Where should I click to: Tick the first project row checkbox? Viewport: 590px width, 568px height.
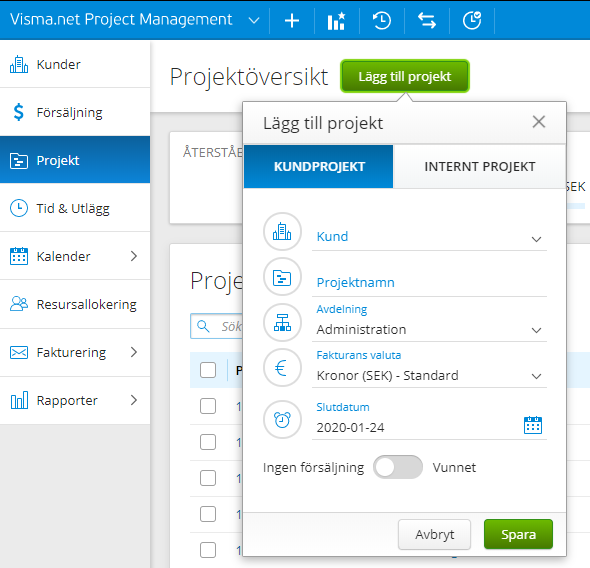(208, 406)
